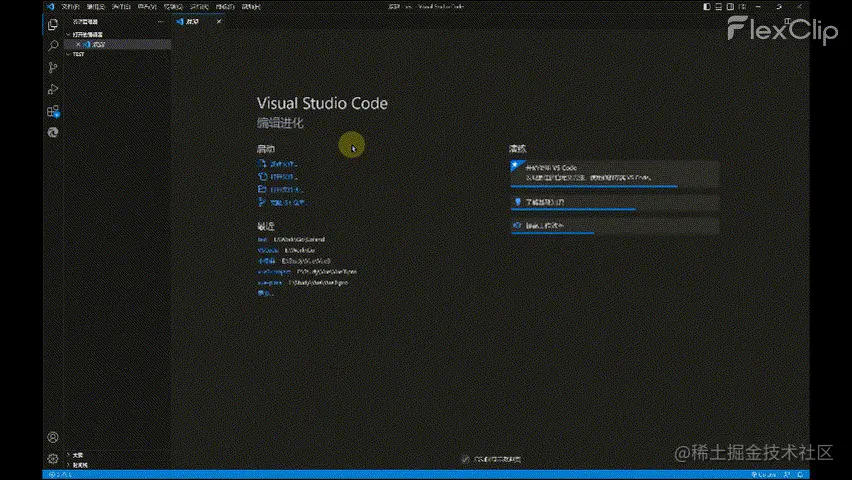The width and height of the screenshot is (852, 480).
Task: Click the Open File link
Action: point(284,177)
